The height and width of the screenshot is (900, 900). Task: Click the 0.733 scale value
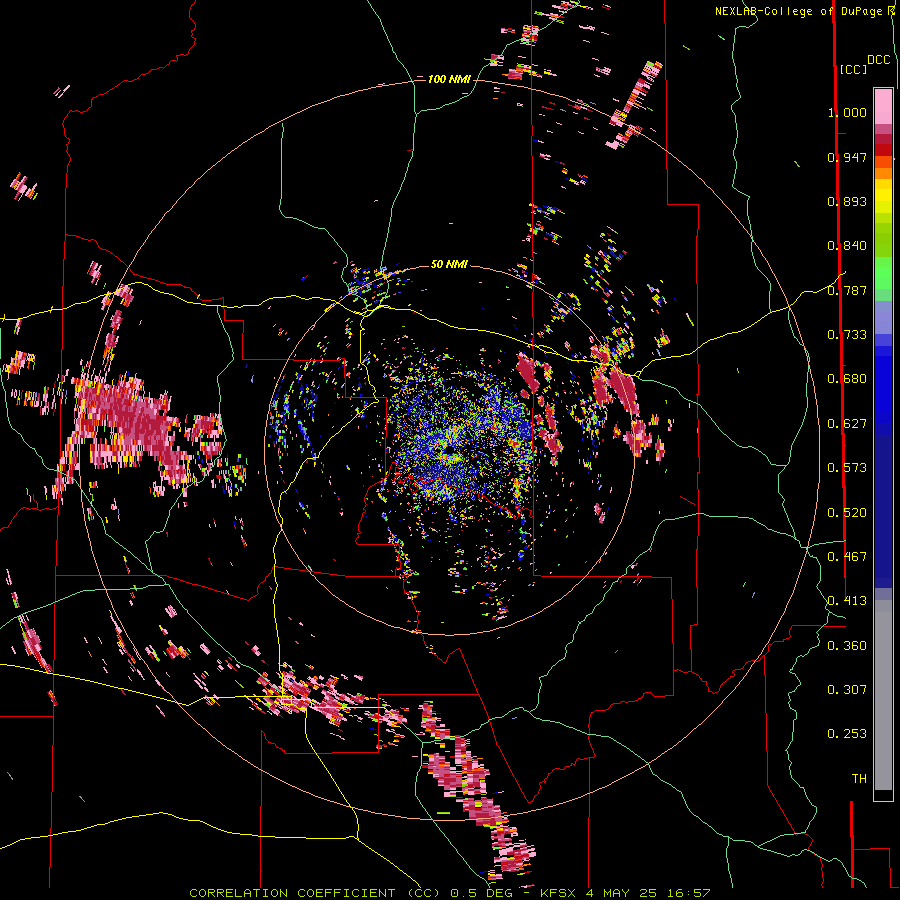click(847, 335)
